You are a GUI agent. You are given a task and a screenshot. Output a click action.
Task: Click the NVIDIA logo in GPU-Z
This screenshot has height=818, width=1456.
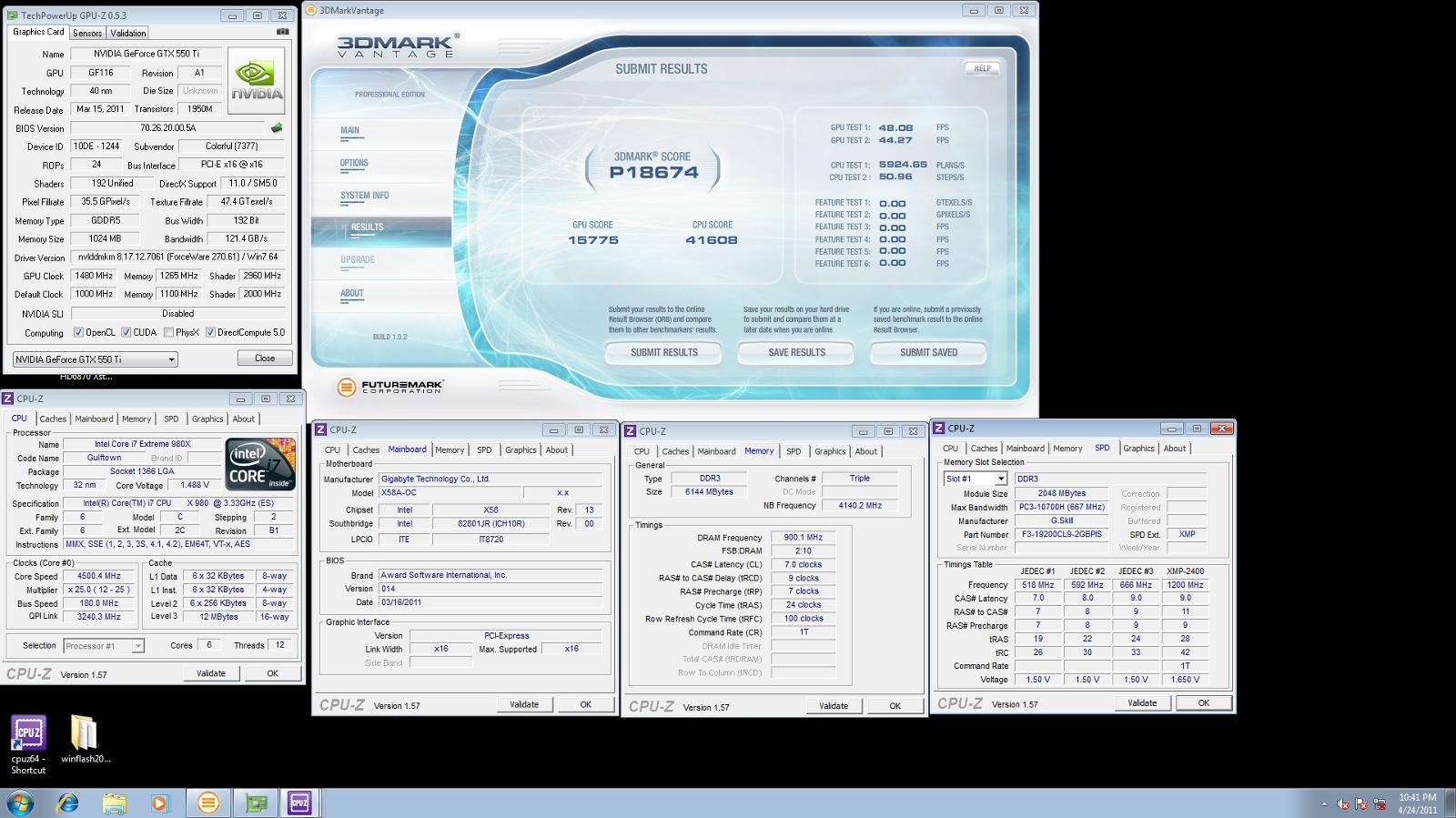point(257,80)
